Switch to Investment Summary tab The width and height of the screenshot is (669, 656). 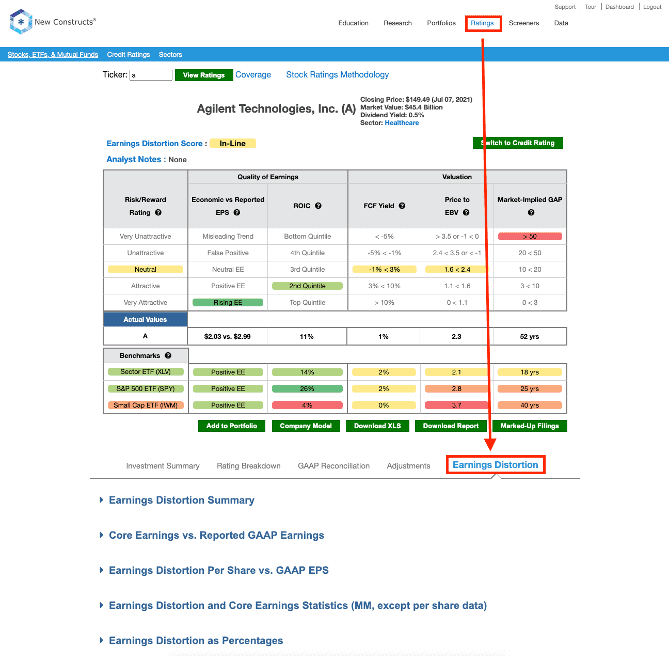(x=163, y=466)
